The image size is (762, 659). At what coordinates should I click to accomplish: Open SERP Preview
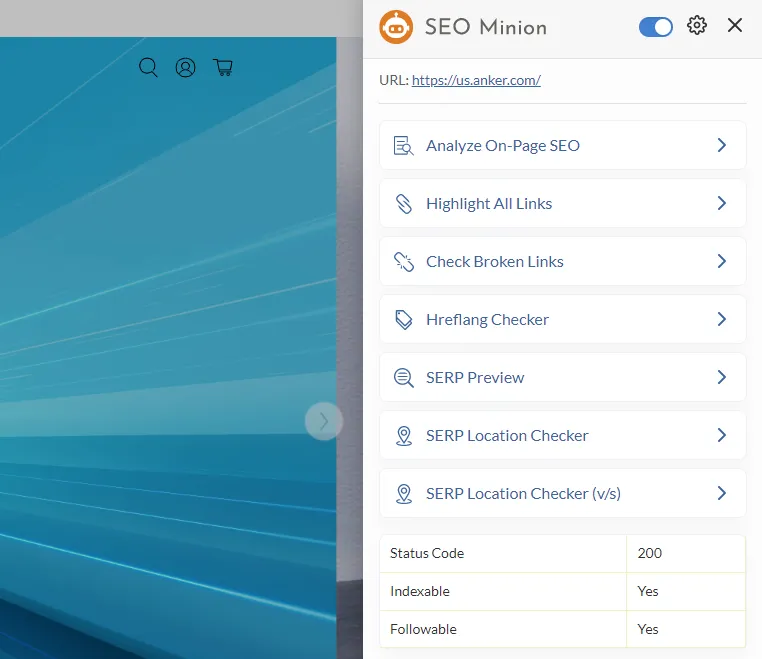562,377
